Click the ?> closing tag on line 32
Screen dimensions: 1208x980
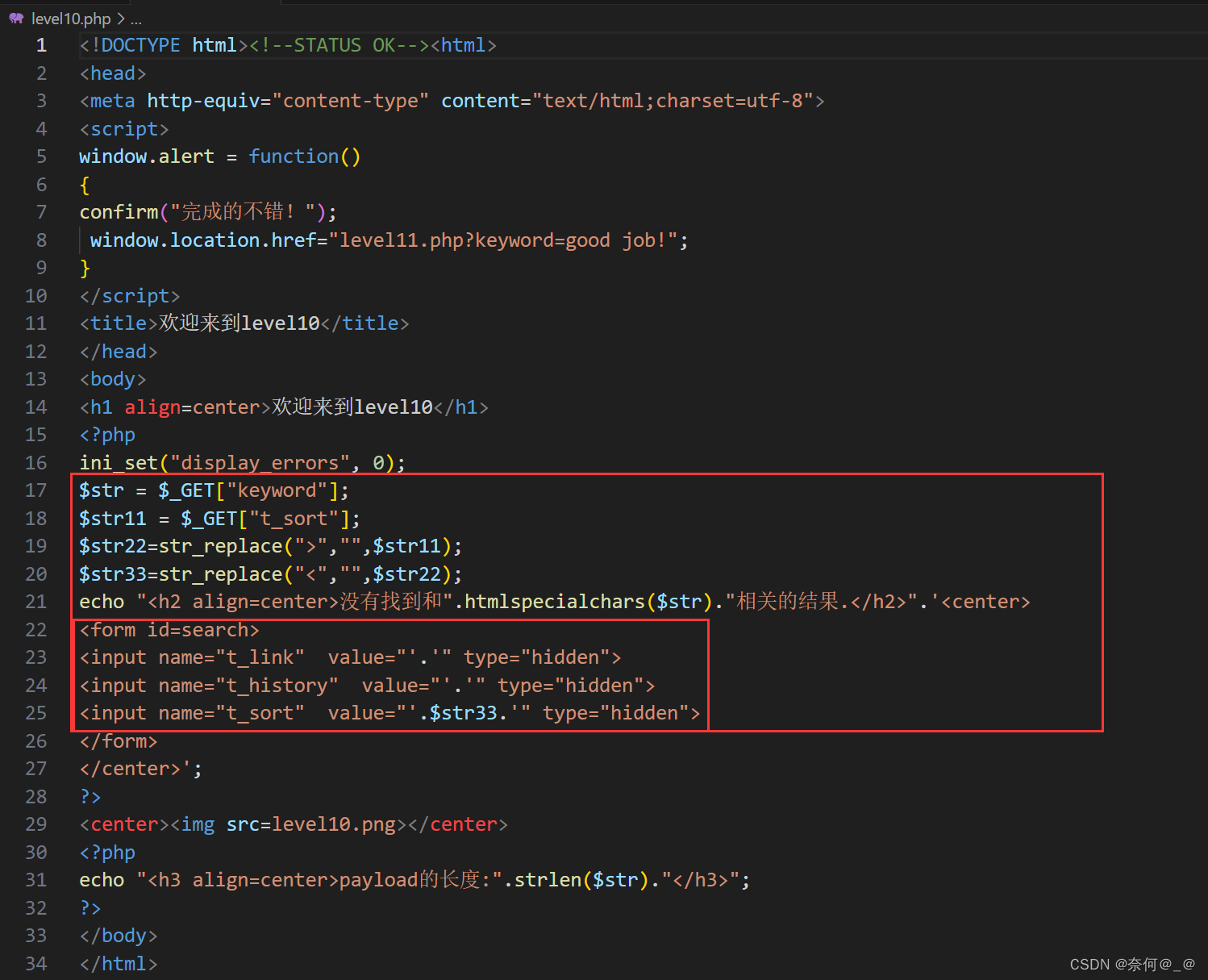[x=90, y=908]
